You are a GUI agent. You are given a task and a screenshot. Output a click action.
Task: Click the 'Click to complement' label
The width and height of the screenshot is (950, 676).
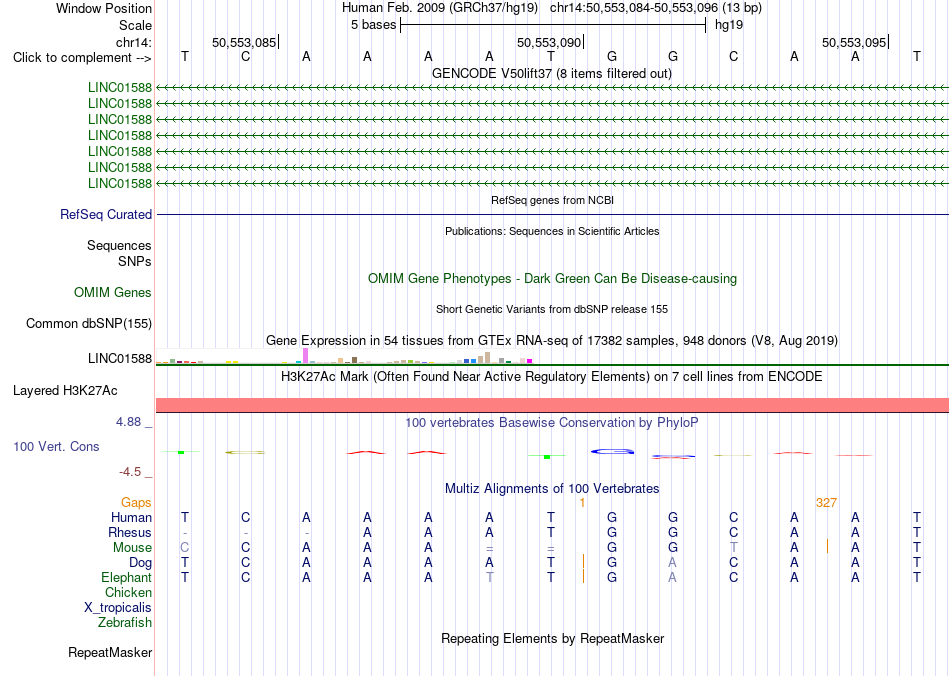[82, 58]
